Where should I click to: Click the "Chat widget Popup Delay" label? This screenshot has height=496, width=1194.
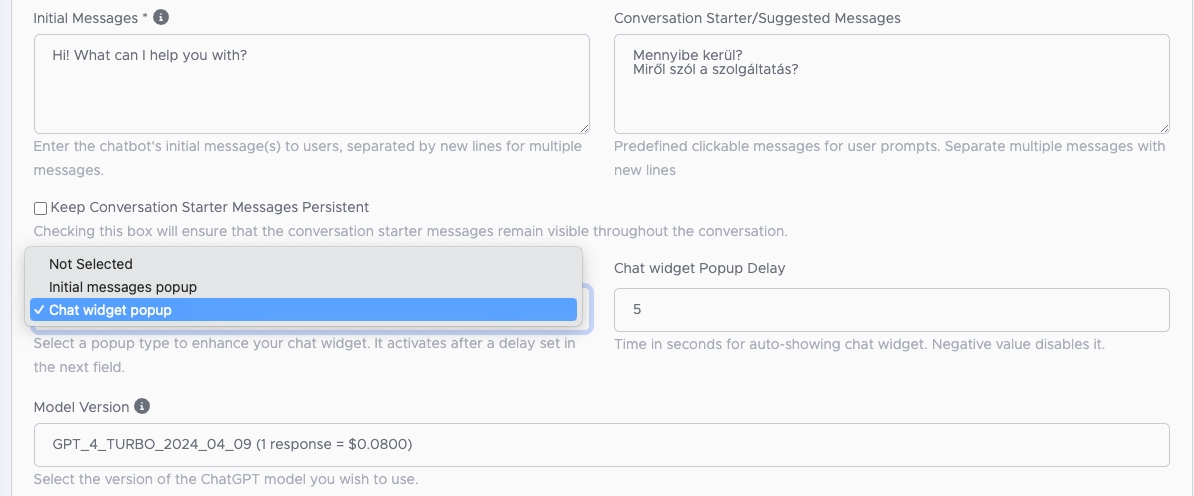(x=699, y=268)
